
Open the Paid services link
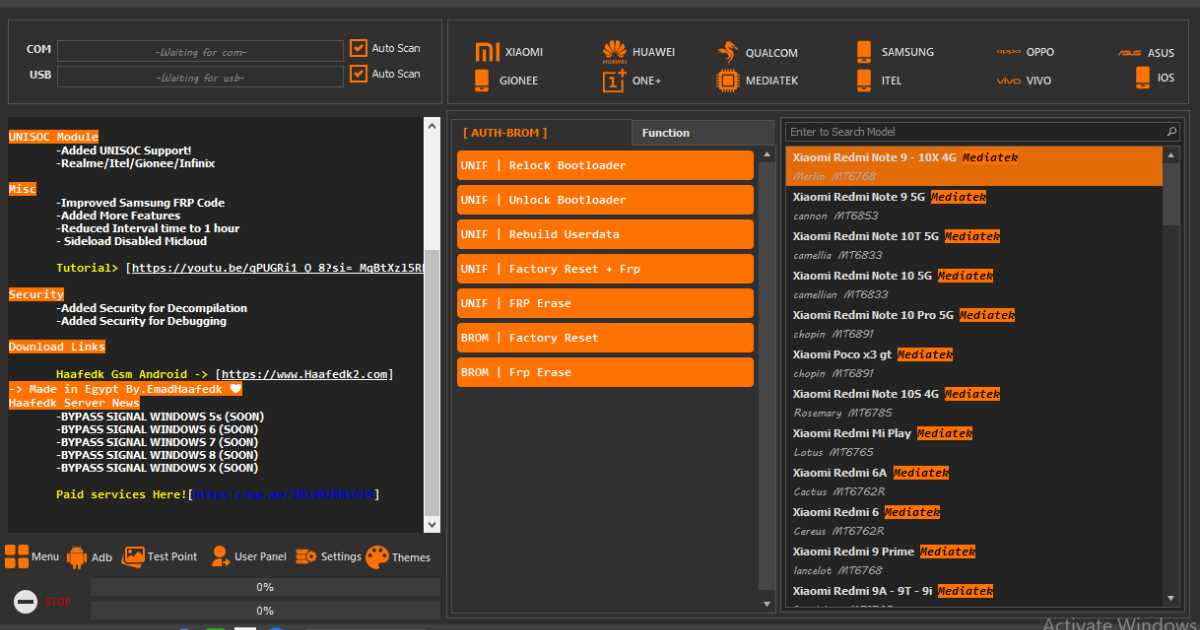click(283, 495)
